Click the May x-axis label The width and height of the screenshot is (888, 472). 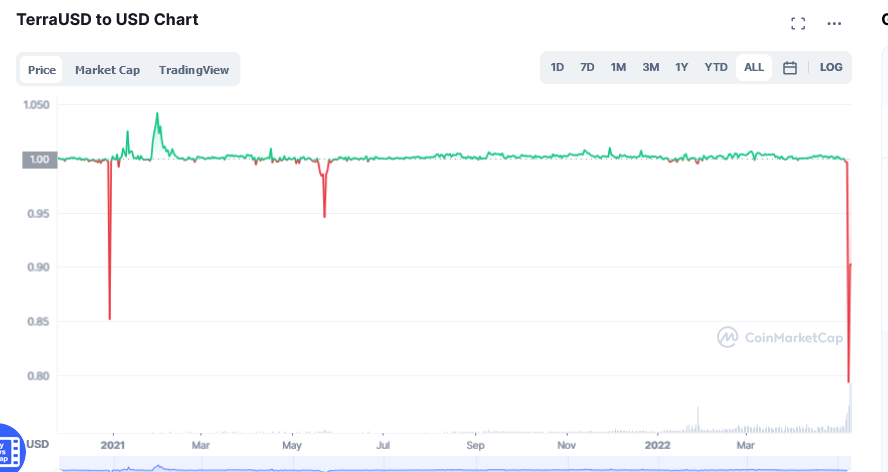point(292,445)
